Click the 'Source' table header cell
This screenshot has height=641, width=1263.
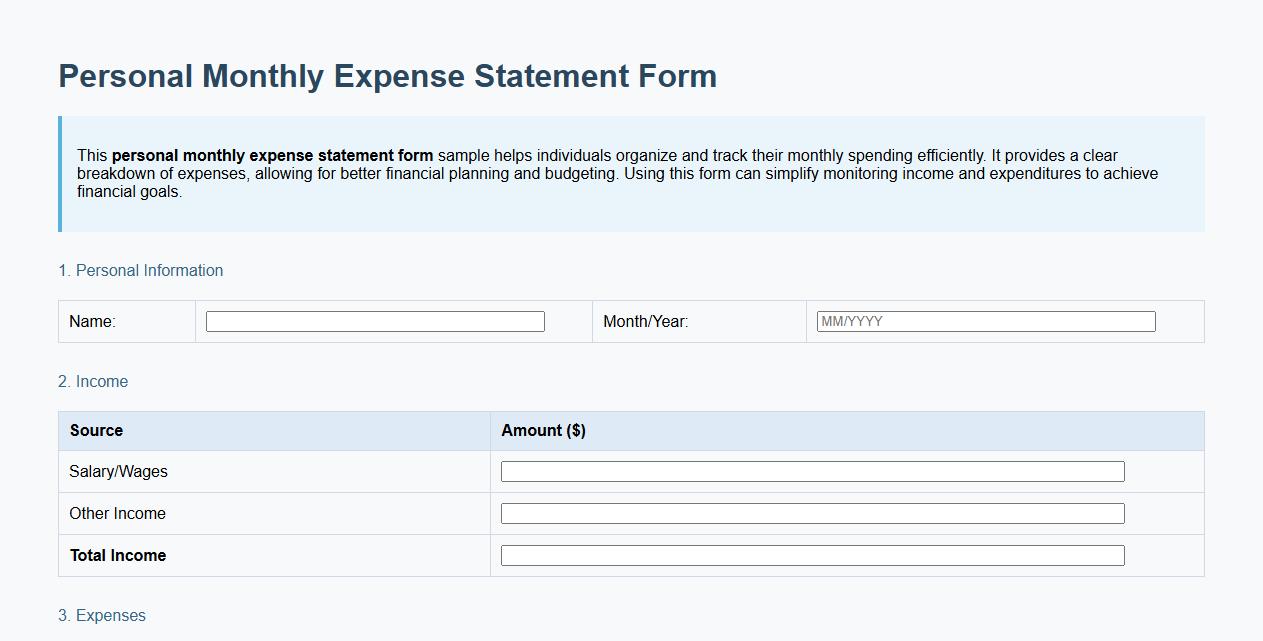95,430
